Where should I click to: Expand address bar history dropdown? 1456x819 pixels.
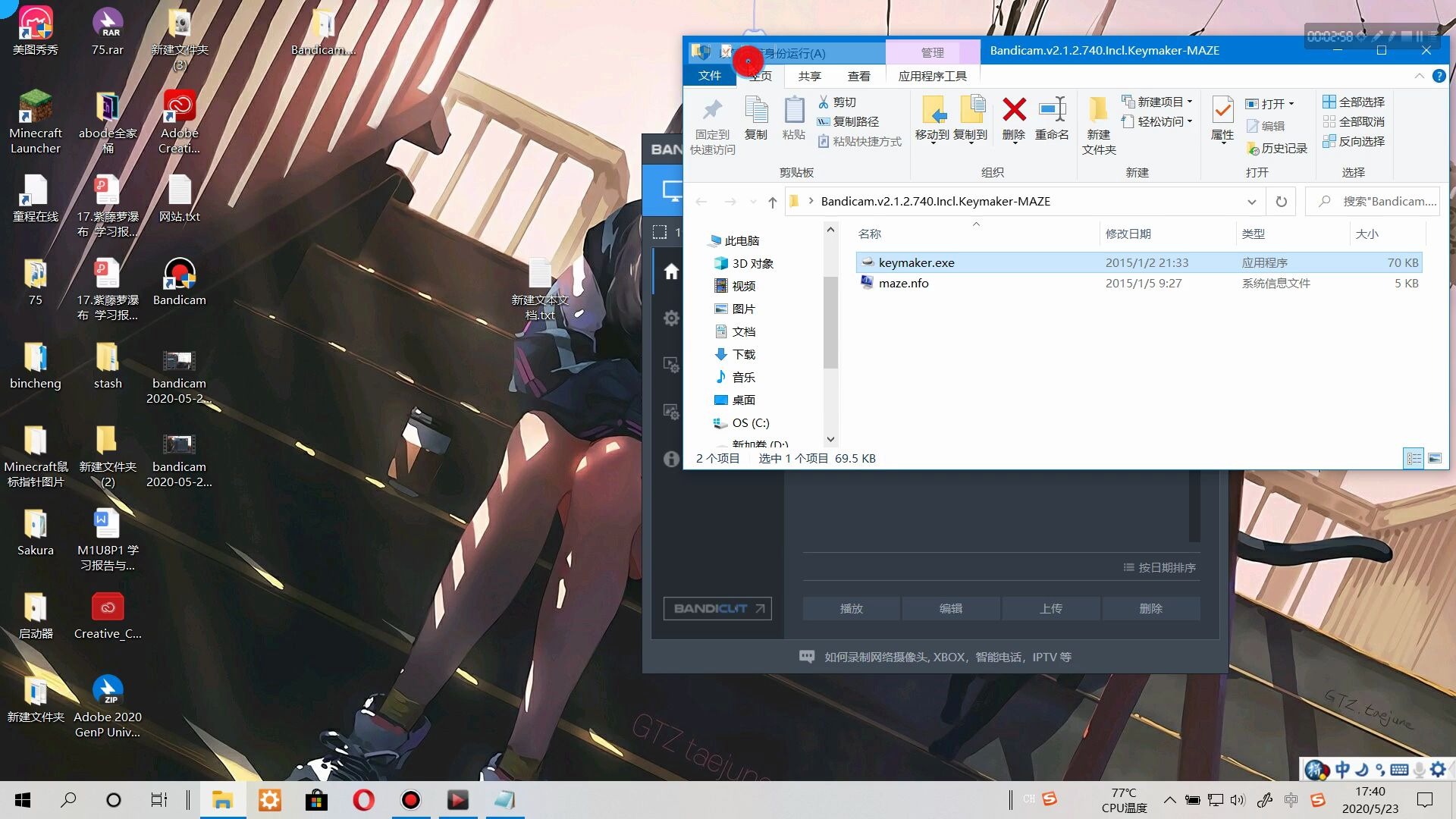point(1251,202)
